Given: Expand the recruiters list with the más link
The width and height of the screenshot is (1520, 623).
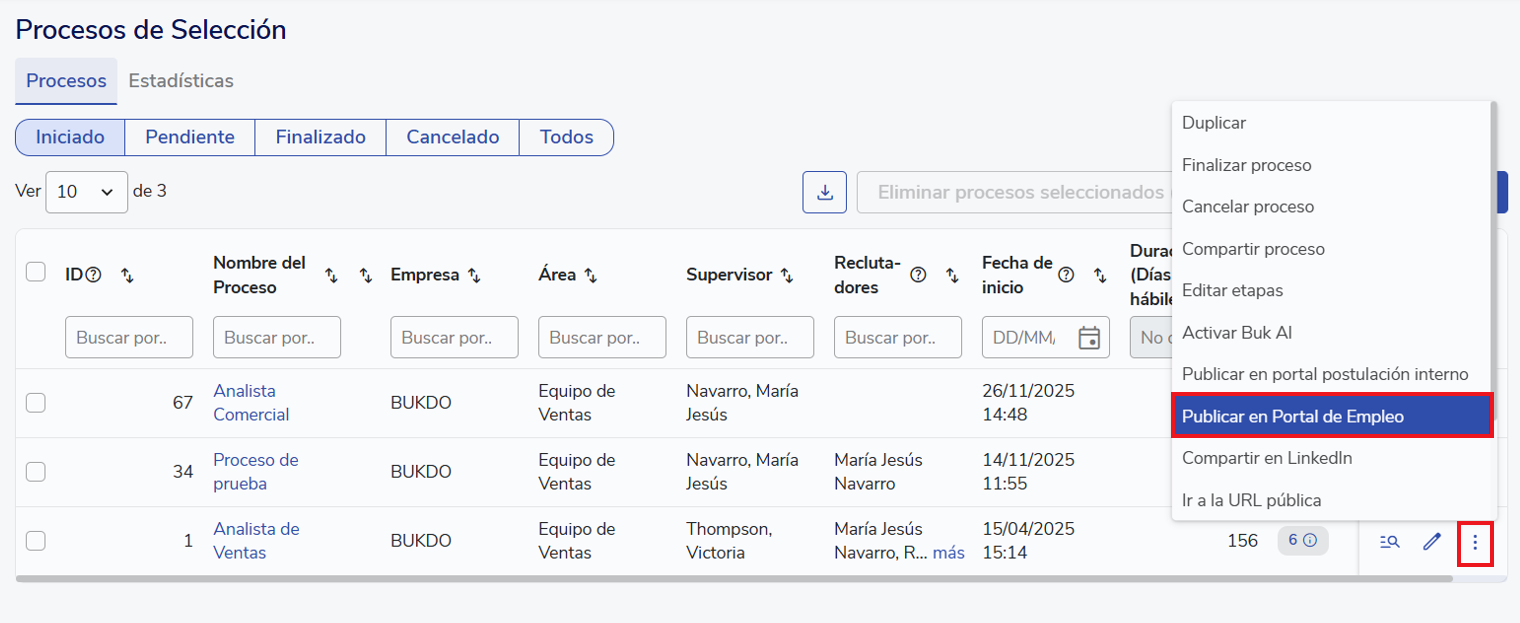Looking at the screenshot, I should [948, 553].
